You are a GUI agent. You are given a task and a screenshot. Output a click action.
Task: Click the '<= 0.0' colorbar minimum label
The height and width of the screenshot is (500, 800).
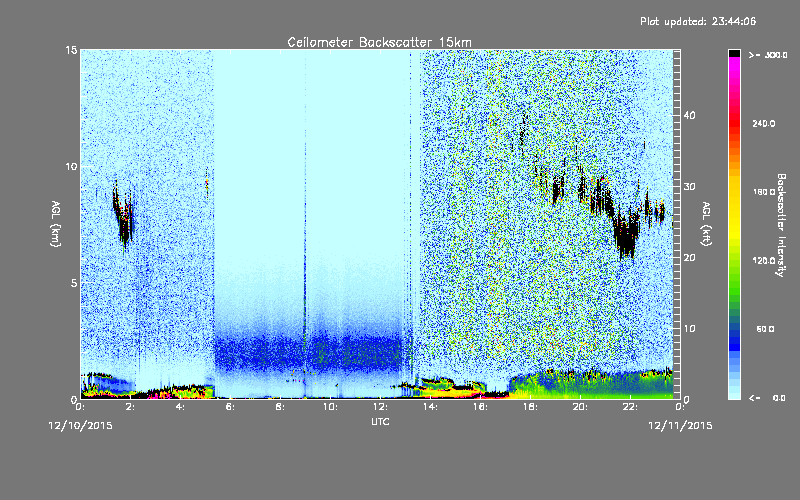pos(767,398)
